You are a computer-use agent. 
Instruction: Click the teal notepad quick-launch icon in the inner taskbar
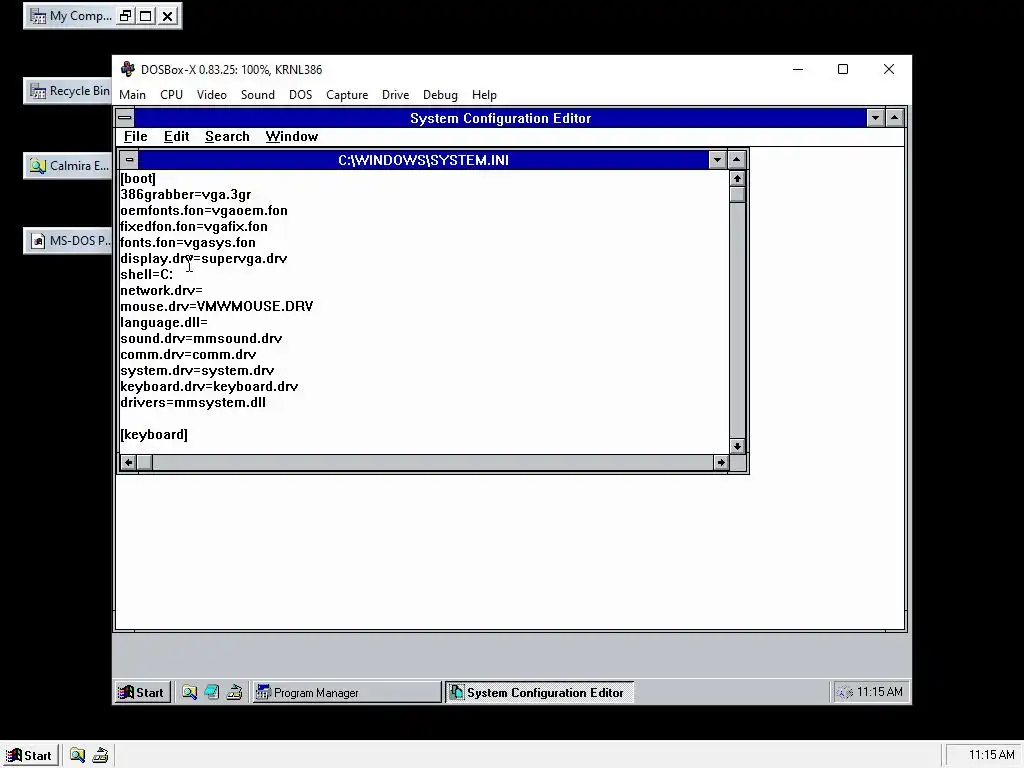212,692
